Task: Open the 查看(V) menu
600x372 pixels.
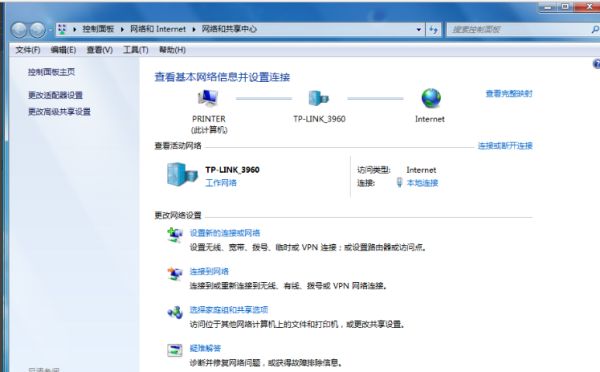Action: point(99,50)
